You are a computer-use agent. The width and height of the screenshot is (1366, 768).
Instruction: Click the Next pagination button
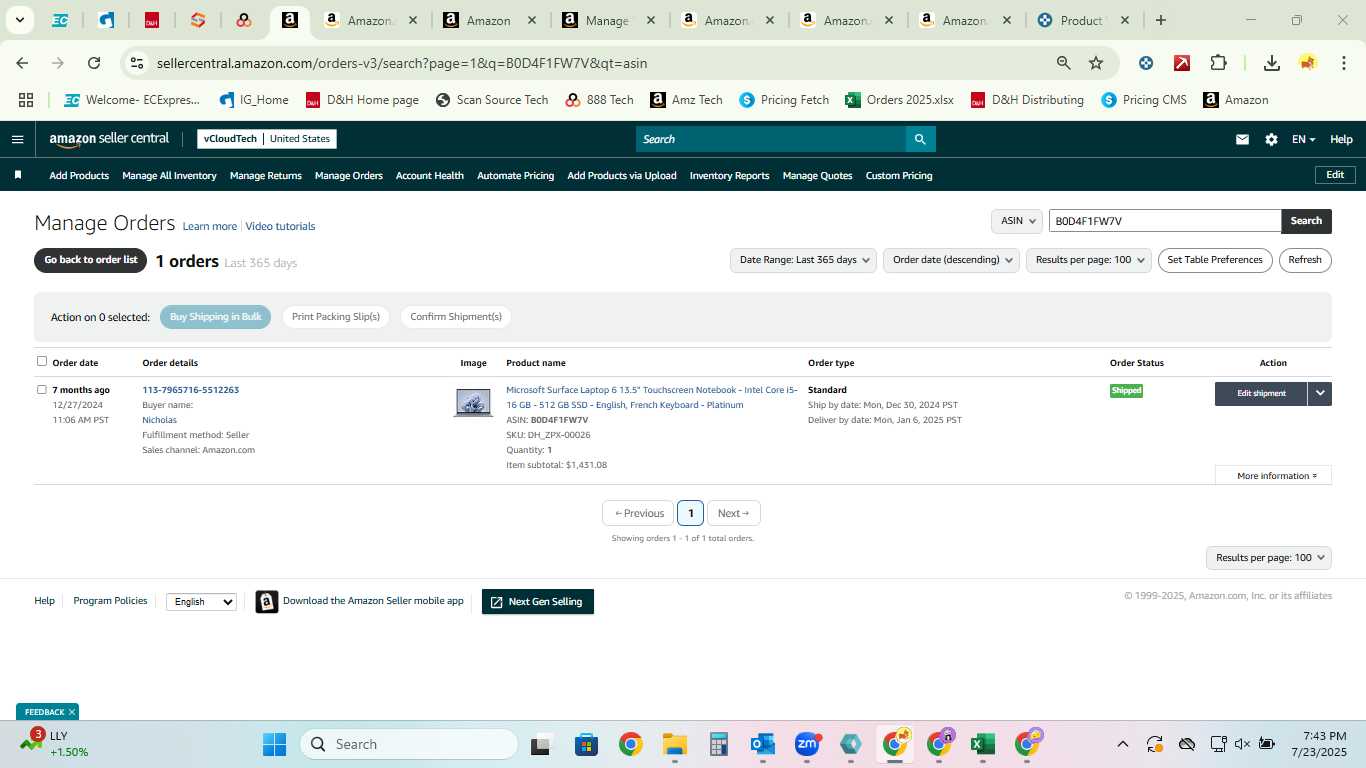[734, 513]
